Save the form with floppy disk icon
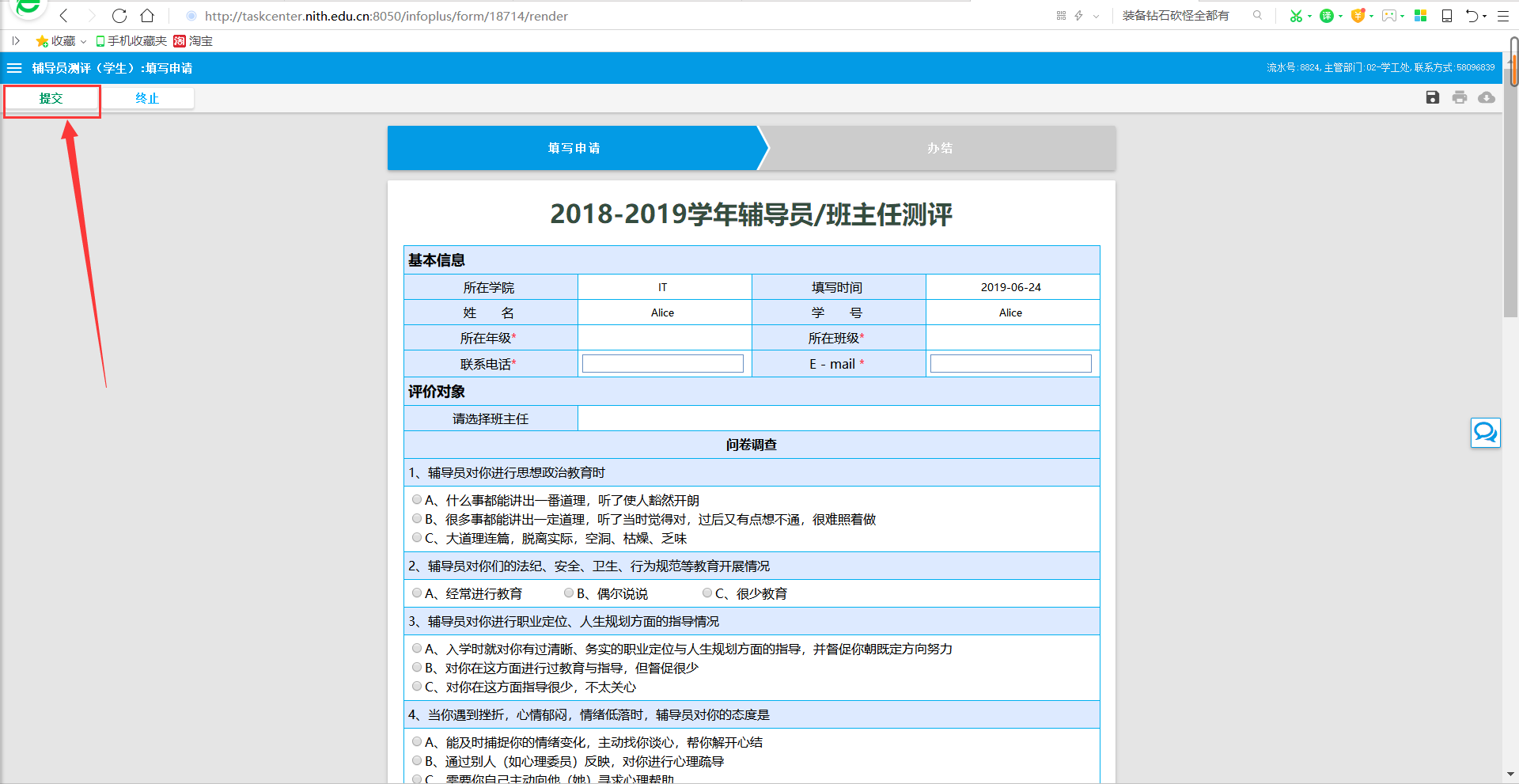This screenshot has width=1519, height=784. pos(1433,97)
